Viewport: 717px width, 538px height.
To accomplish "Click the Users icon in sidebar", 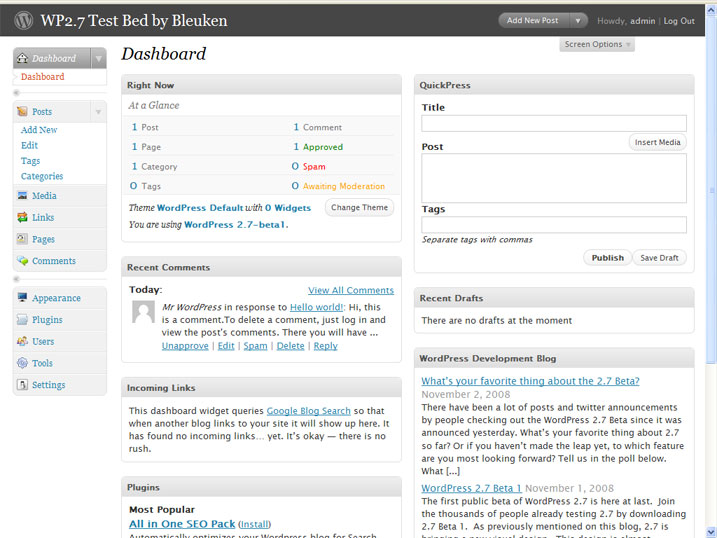I will pyautogui.click(x=22, y=341).
